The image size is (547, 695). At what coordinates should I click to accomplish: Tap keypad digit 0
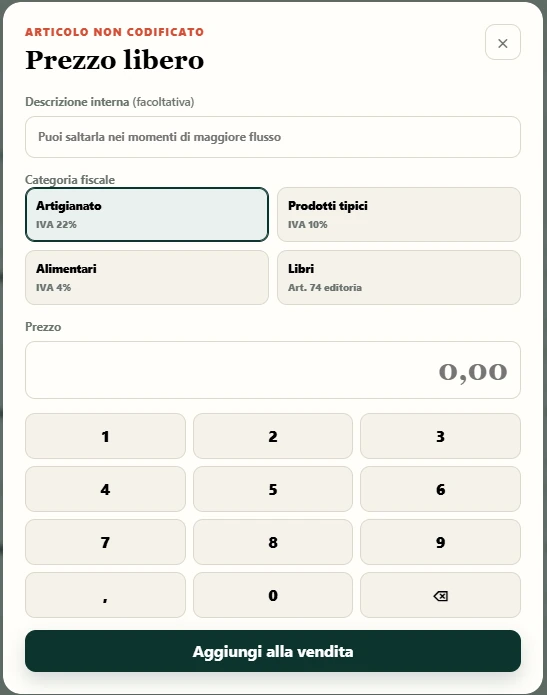pyautogui.click(x=273, y=595)
